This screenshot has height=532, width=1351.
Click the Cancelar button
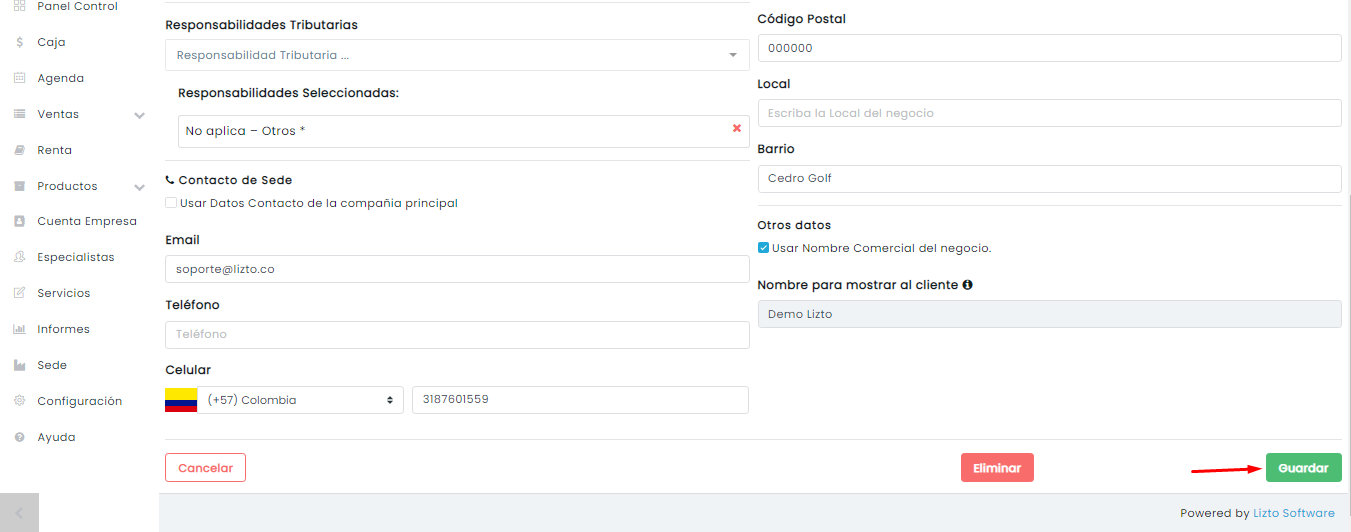click(205, 468)
